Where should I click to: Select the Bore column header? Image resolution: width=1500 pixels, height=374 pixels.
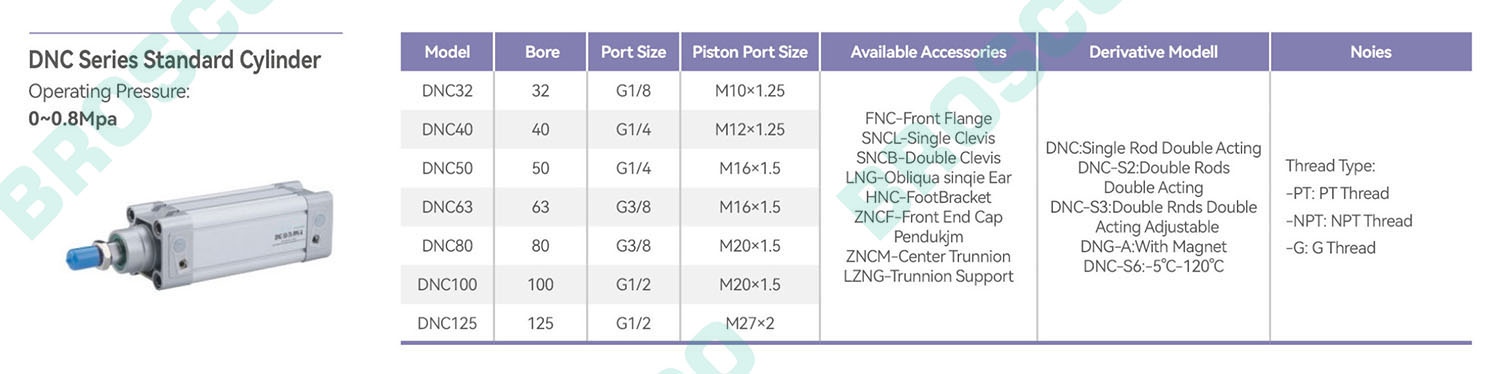[x=542, y=52]
